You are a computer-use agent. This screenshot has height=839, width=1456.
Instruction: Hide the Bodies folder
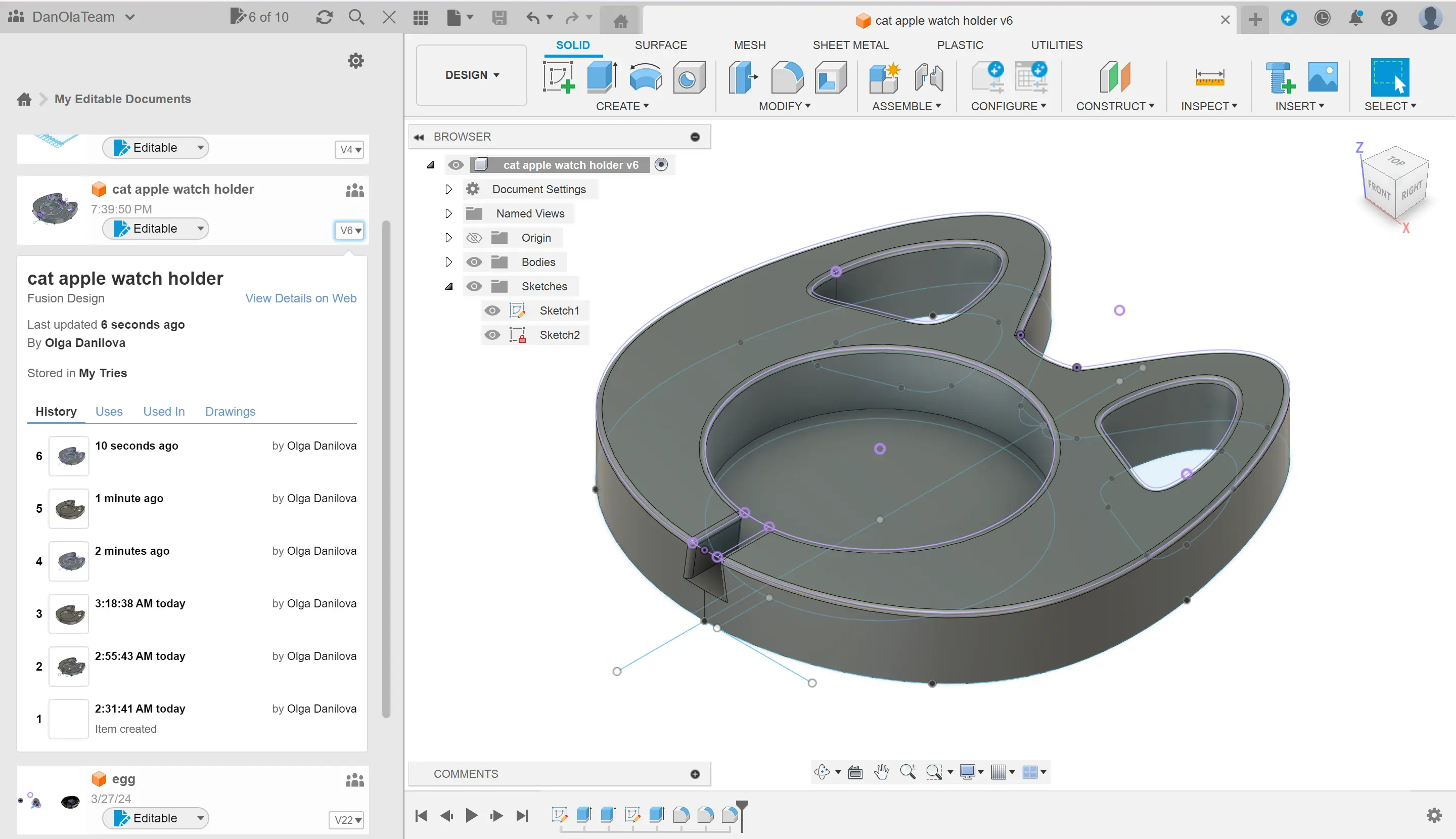click(474, 262)
